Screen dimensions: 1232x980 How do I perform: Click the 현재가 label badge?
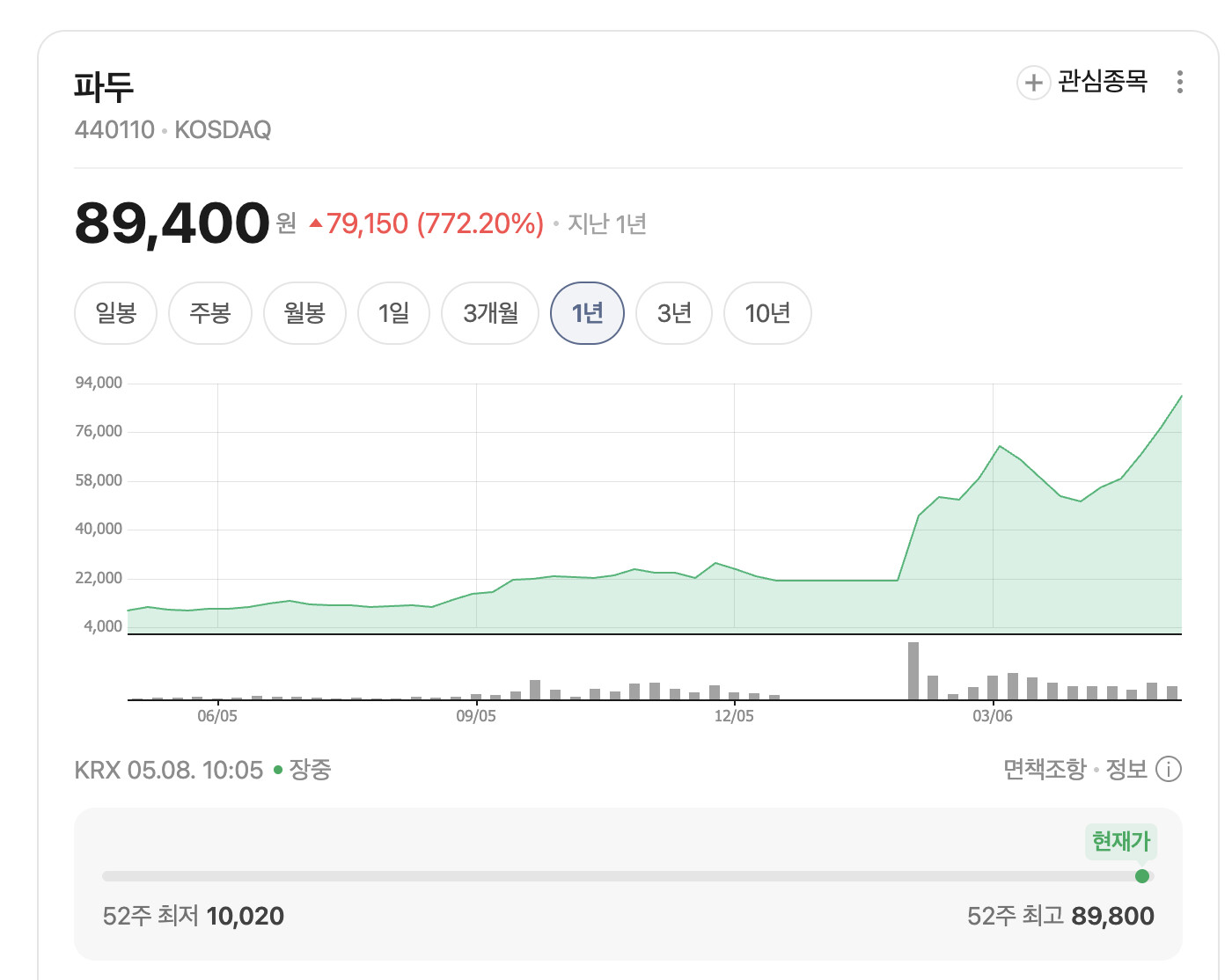coord(1121,842)
